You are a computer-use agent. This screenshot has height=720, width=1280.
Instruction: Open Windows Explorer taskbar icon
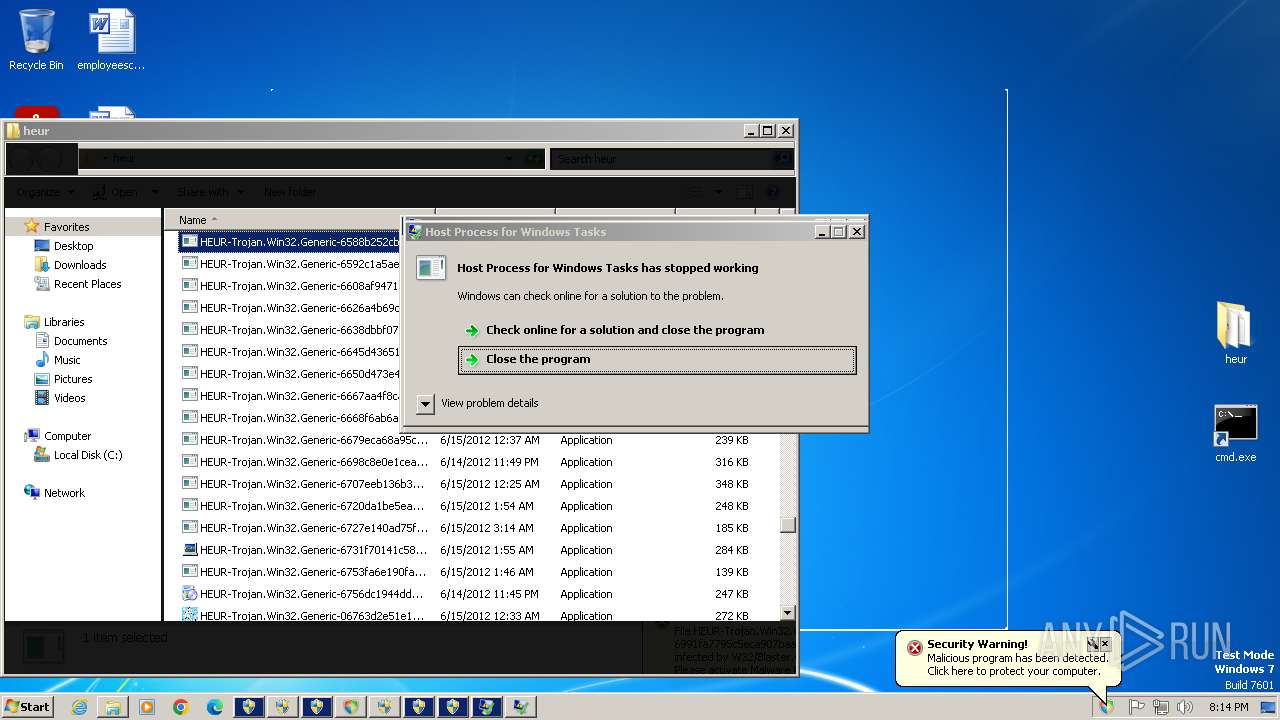(113, 707)
